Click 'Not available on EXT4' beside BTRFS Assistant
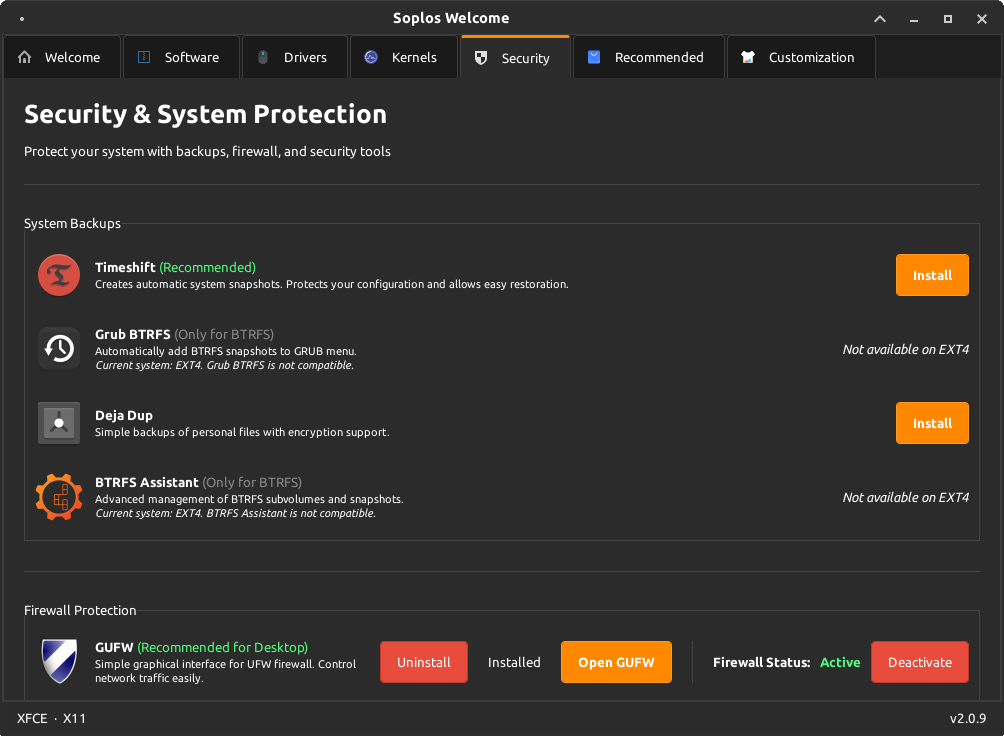Screen dimensions: 1004x736 tap(905, 497)
